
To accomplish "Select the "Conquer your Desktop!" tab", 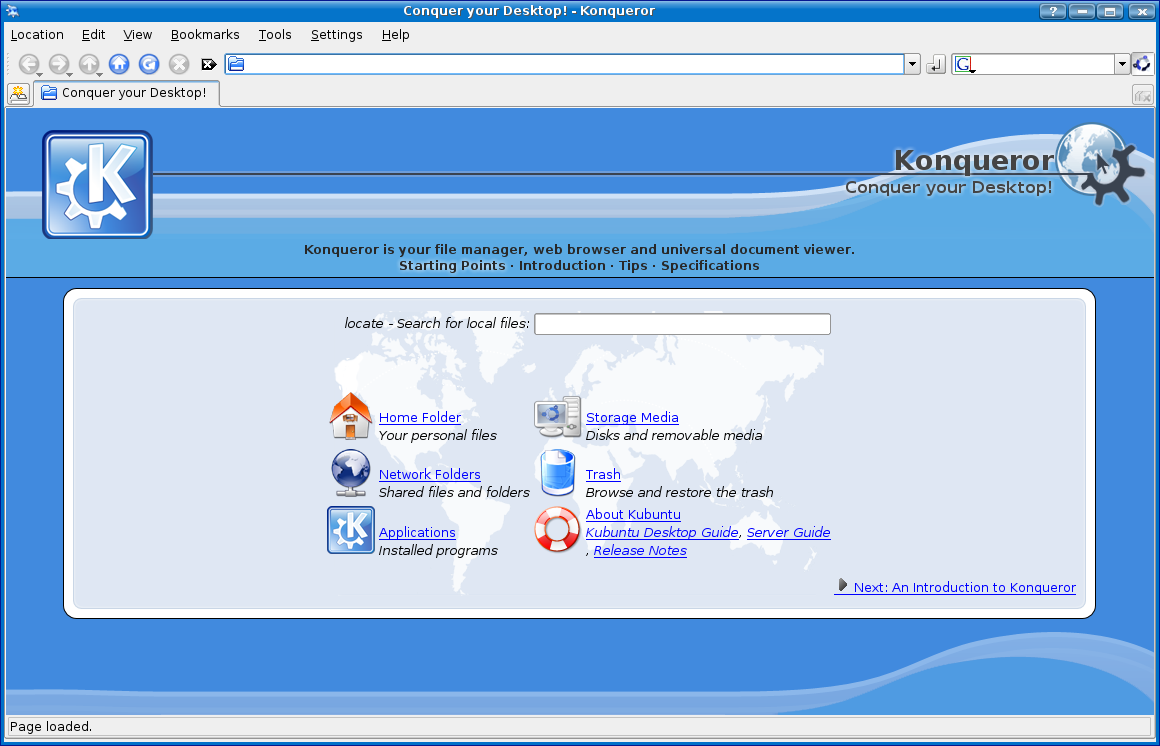I will pos(126,93).
